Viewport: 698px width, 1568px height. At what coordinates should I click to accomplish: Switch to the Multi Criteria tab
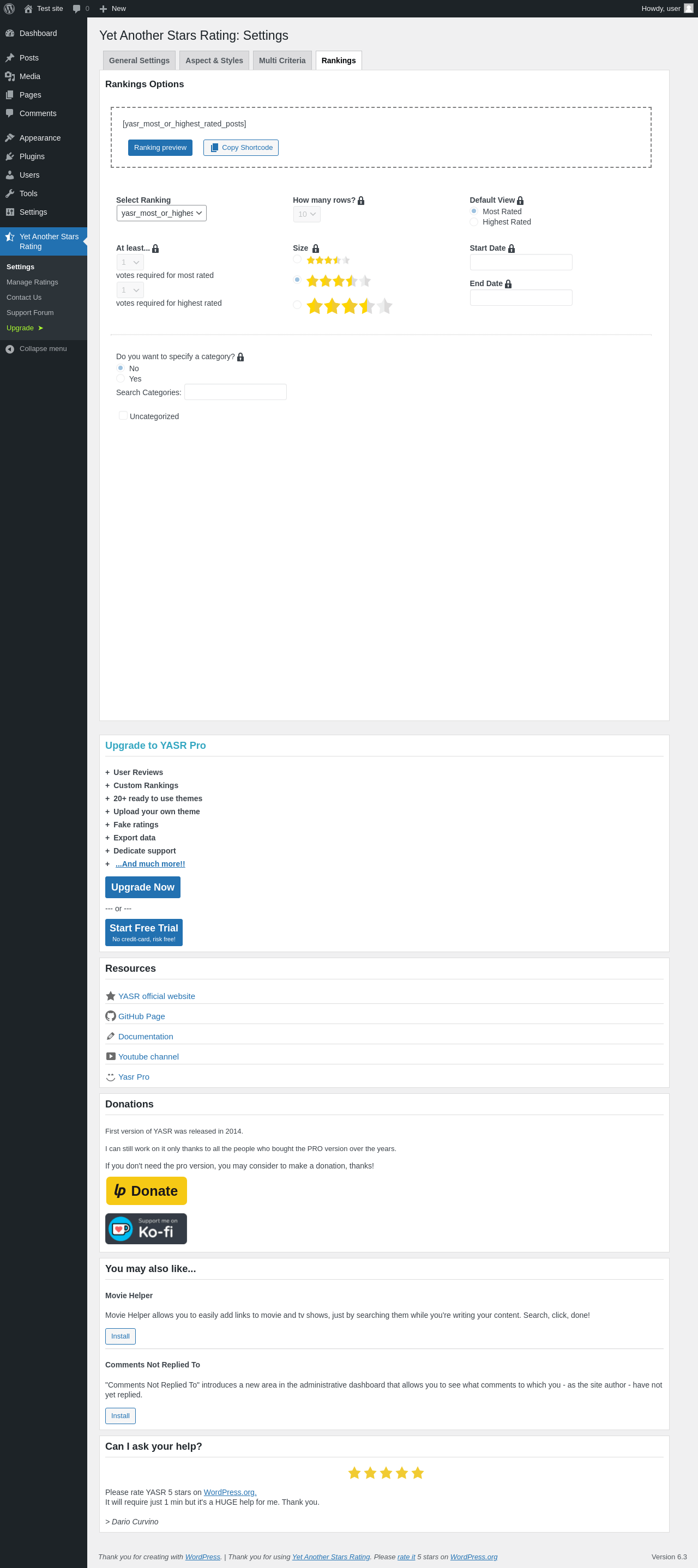click(x=282, y=60)
